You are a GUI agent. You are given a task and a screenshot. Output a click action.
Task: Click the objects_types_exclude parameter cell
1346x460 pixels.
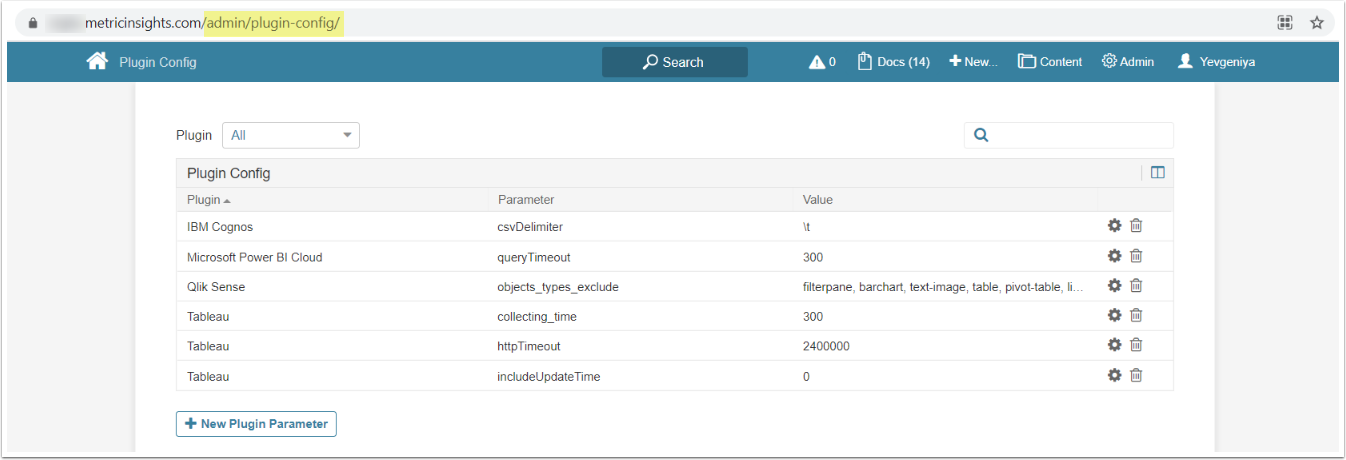[558, 287]
